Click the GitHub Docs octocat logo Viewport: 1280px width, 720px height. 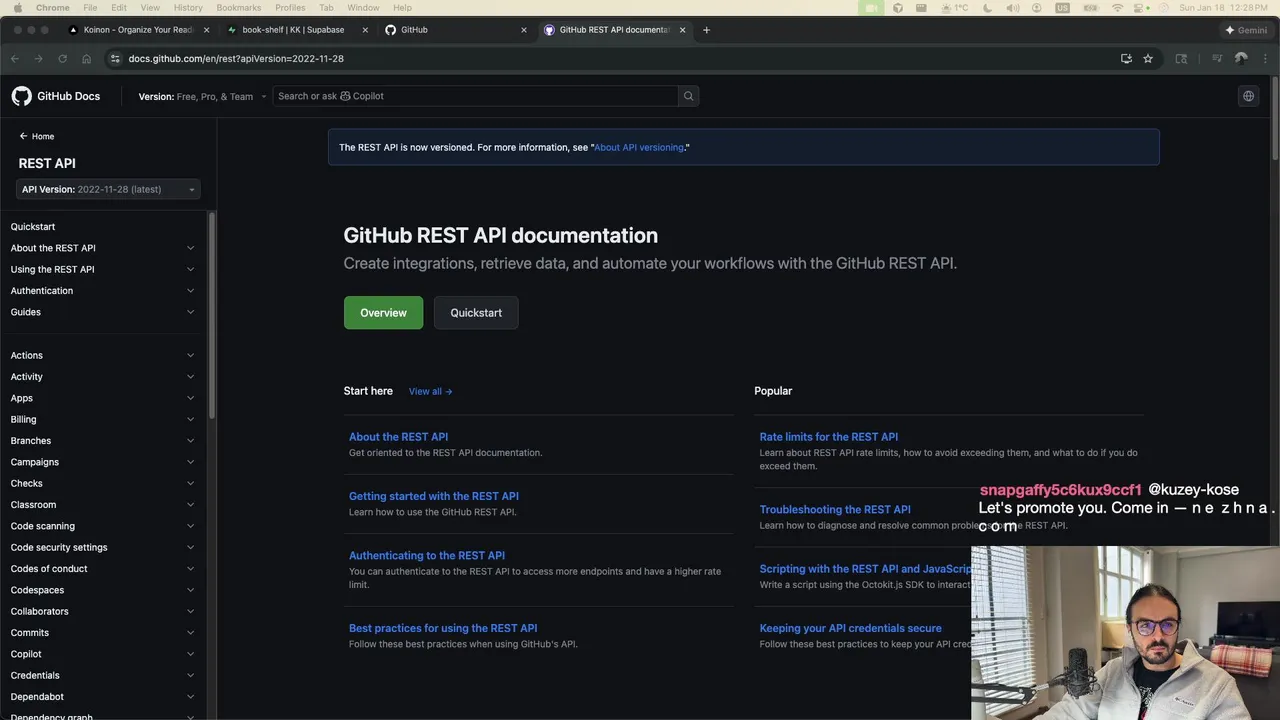point(21,96)
